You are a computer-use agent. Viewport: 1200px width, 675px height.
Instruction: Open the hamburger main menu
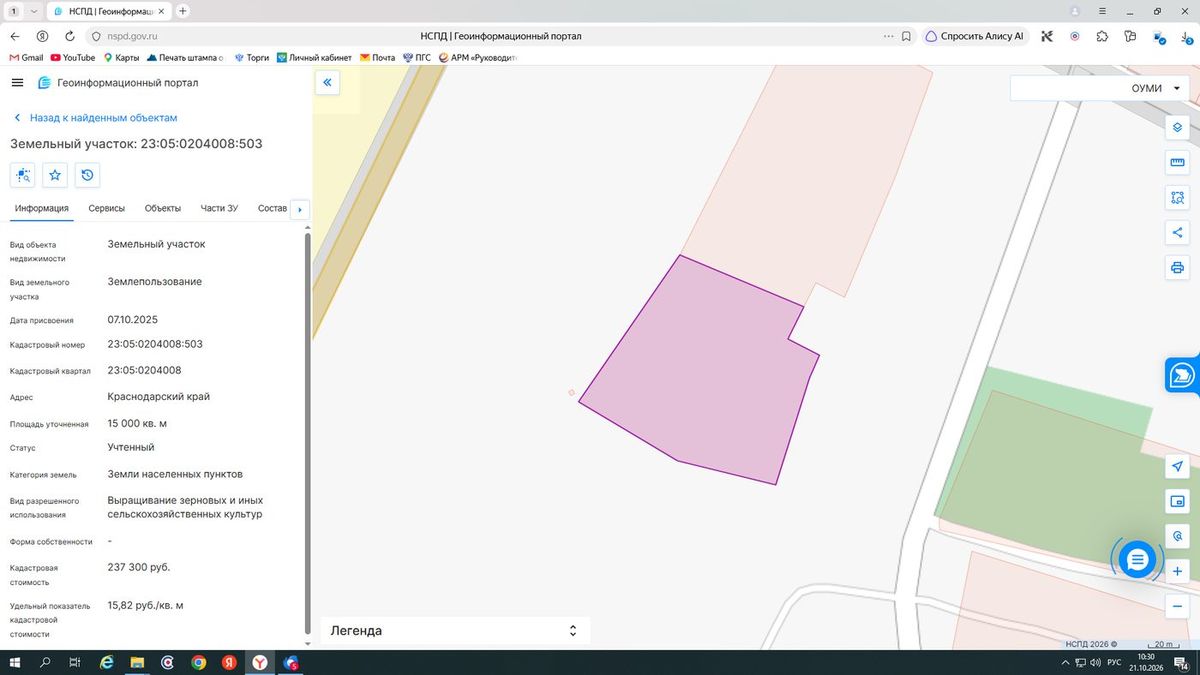click(x=17, y=83)
